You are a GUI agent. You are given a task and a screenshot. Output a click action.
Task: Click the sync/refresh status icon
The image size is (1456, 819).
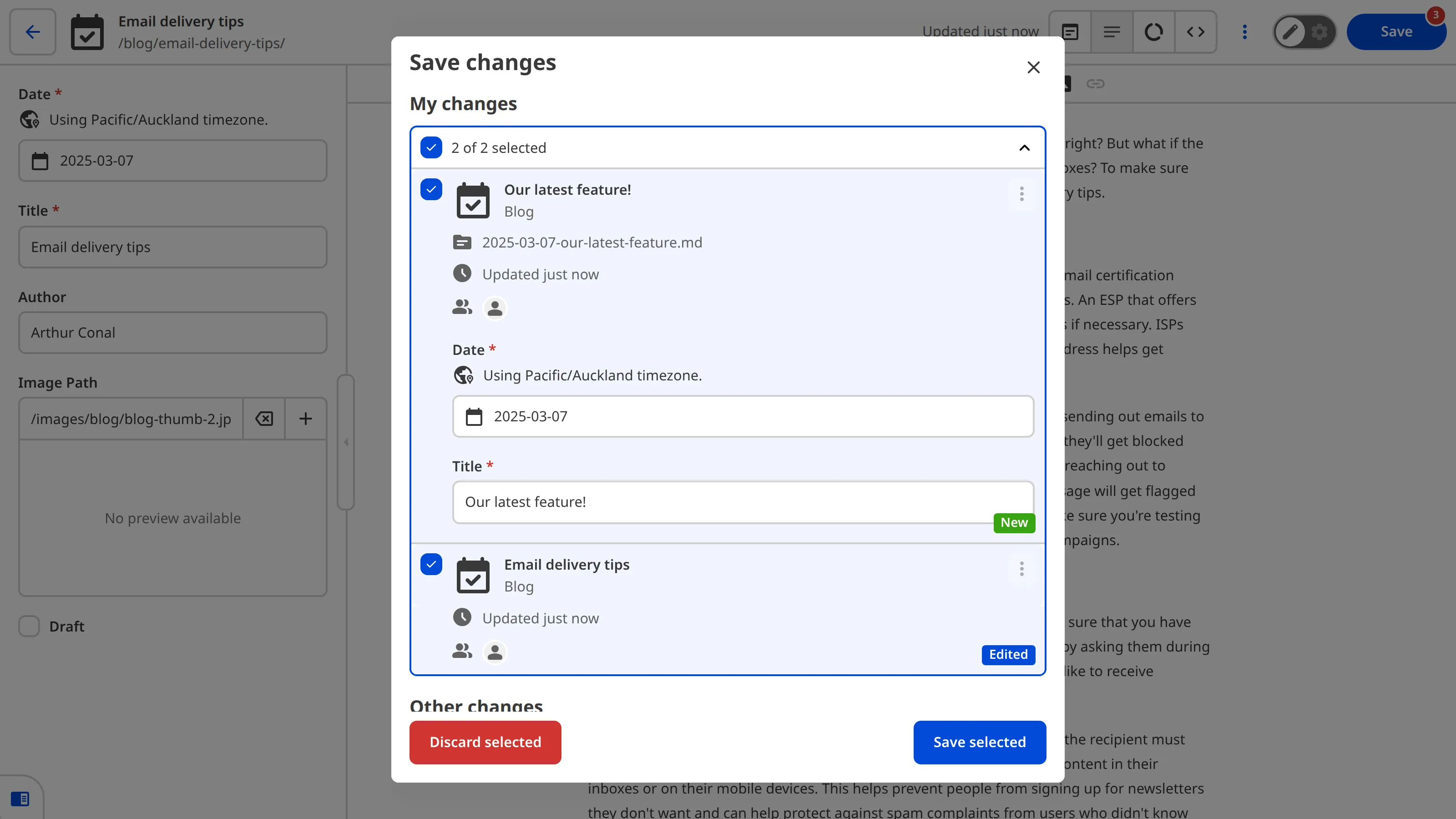[x=1153, y=32]
